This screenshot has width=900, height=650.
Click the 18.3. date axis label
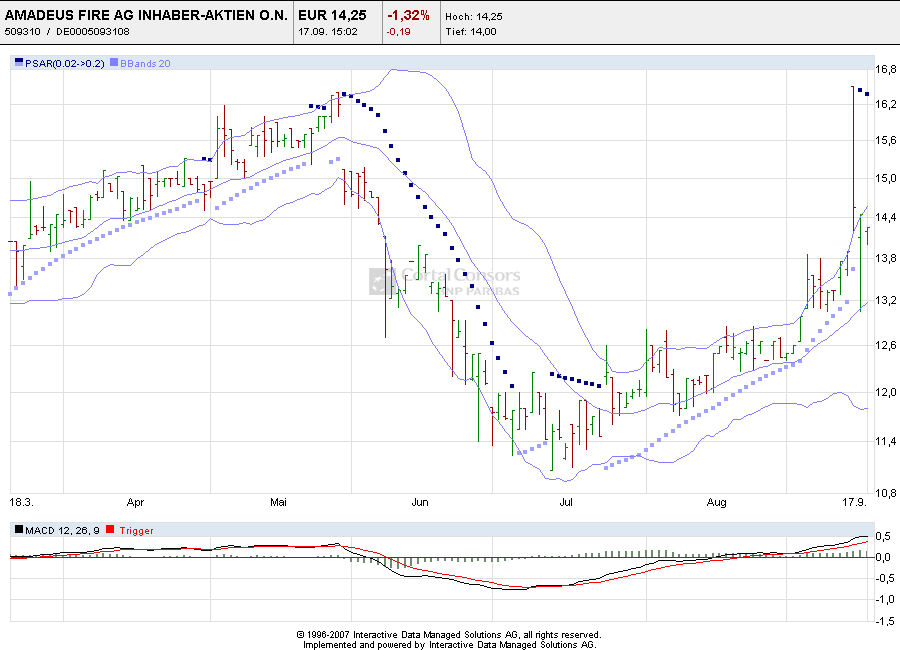[22, 502]
